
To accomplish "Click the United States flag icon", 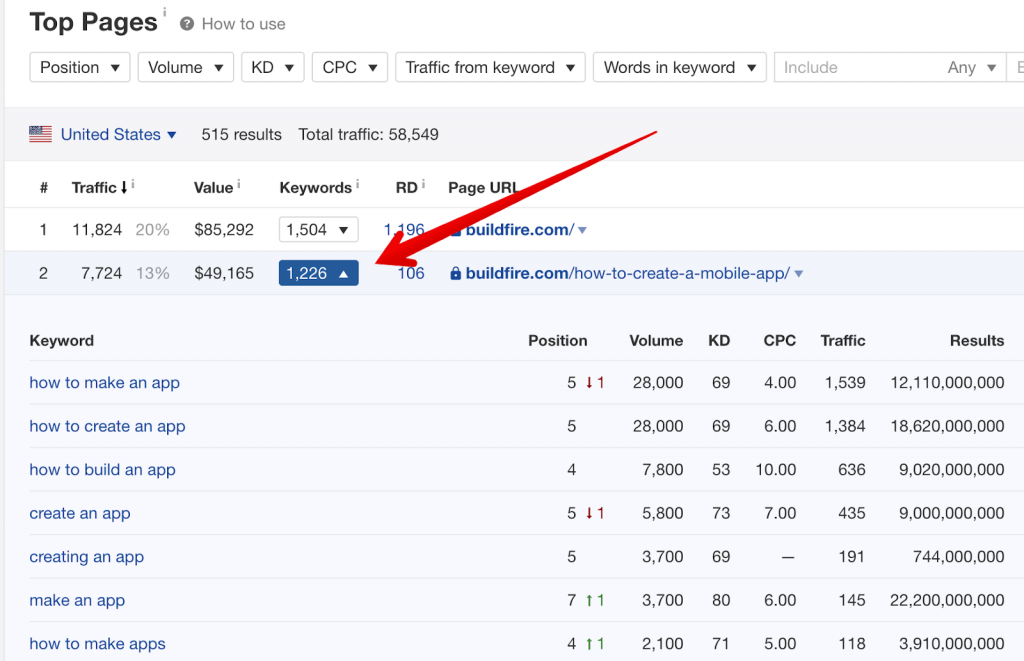I will coord(40,133).
